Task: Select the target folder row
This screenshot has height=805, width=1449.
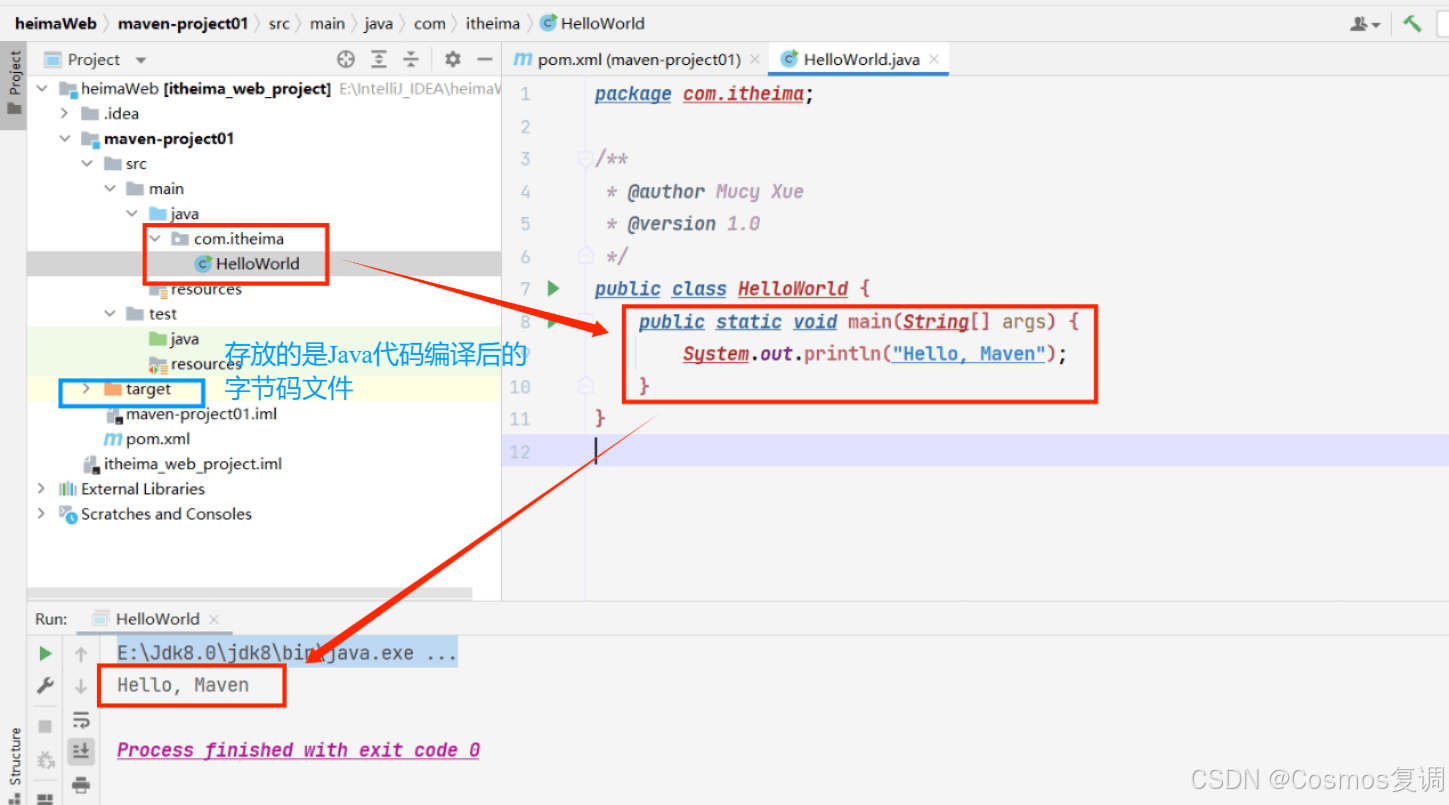Action: click(x=264, y=389)
